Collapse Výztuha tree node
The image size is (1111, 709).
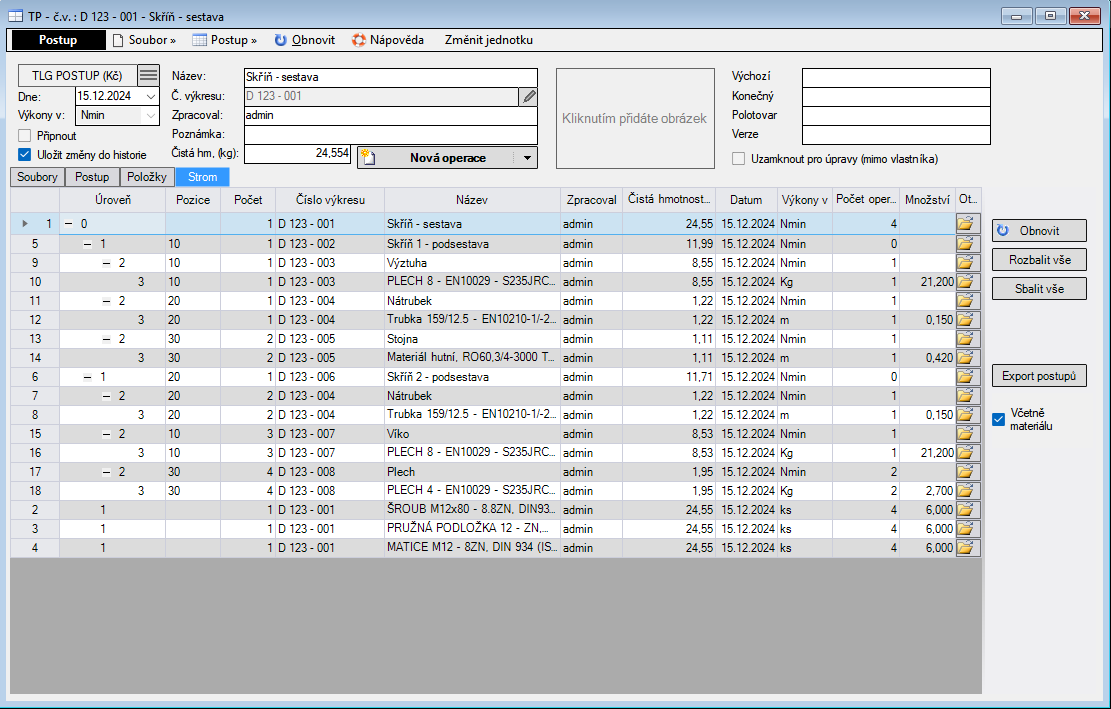click(106, 263)
